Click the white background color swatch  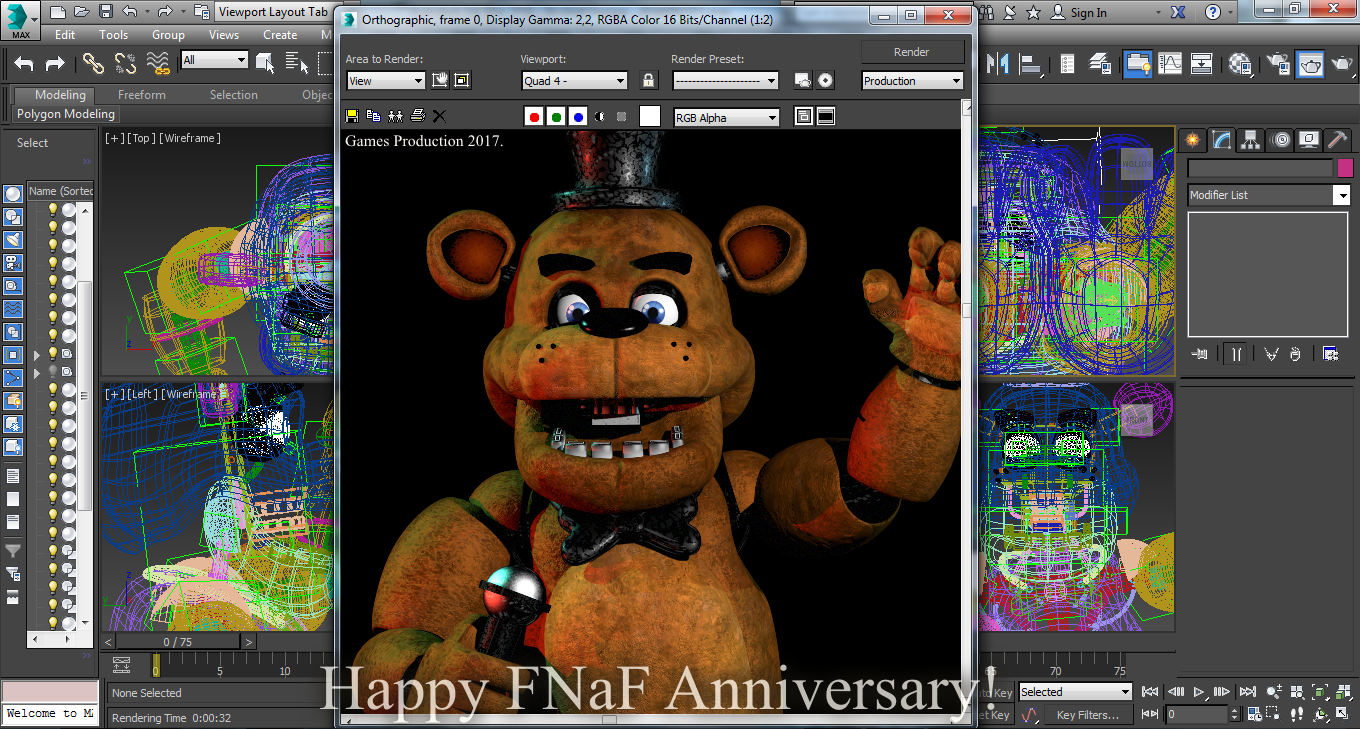tap(650, 116)
